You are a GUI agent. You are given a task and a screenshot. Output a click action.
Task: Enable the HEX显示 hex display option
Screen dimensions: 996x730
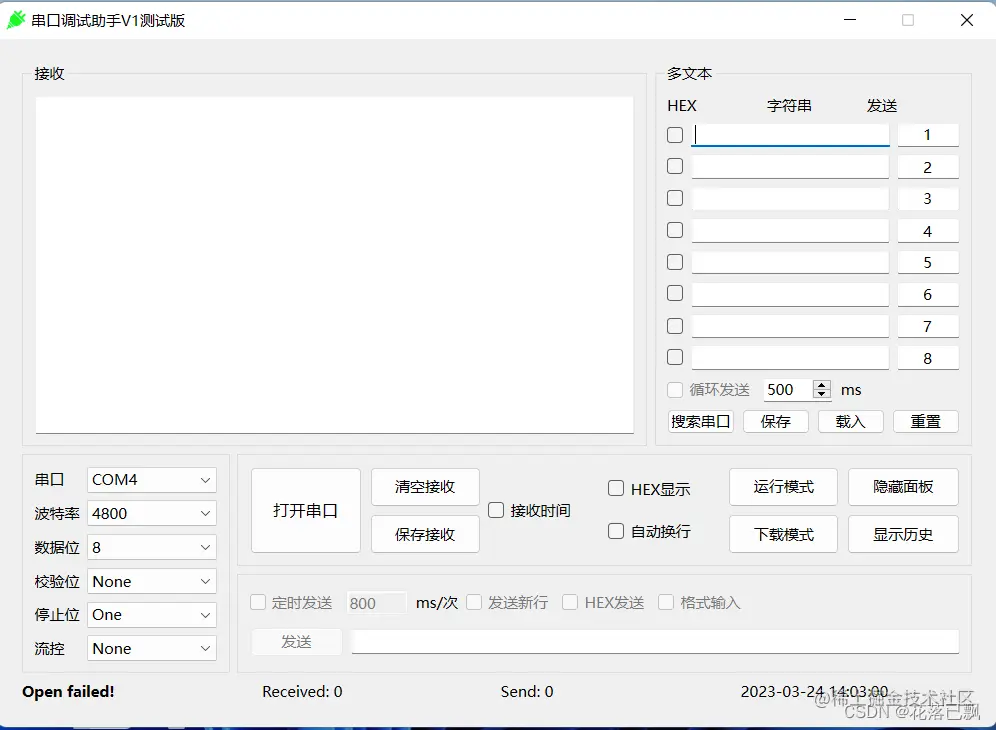pyautogui.click(x=616, y=488)
